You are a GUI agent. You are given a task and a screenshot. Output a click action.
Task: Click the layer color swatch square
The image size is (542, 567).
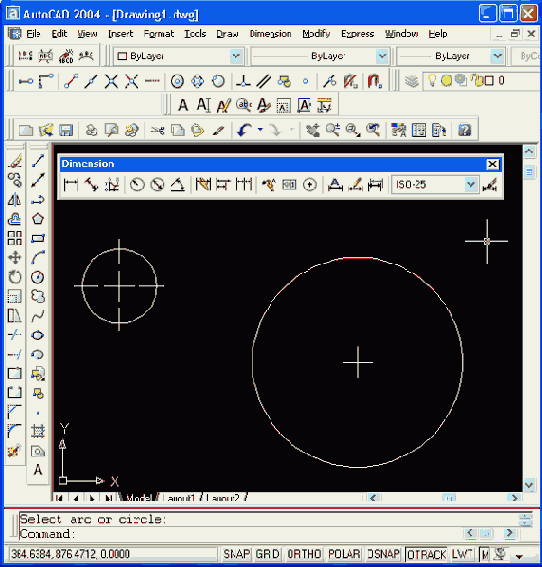489,81
